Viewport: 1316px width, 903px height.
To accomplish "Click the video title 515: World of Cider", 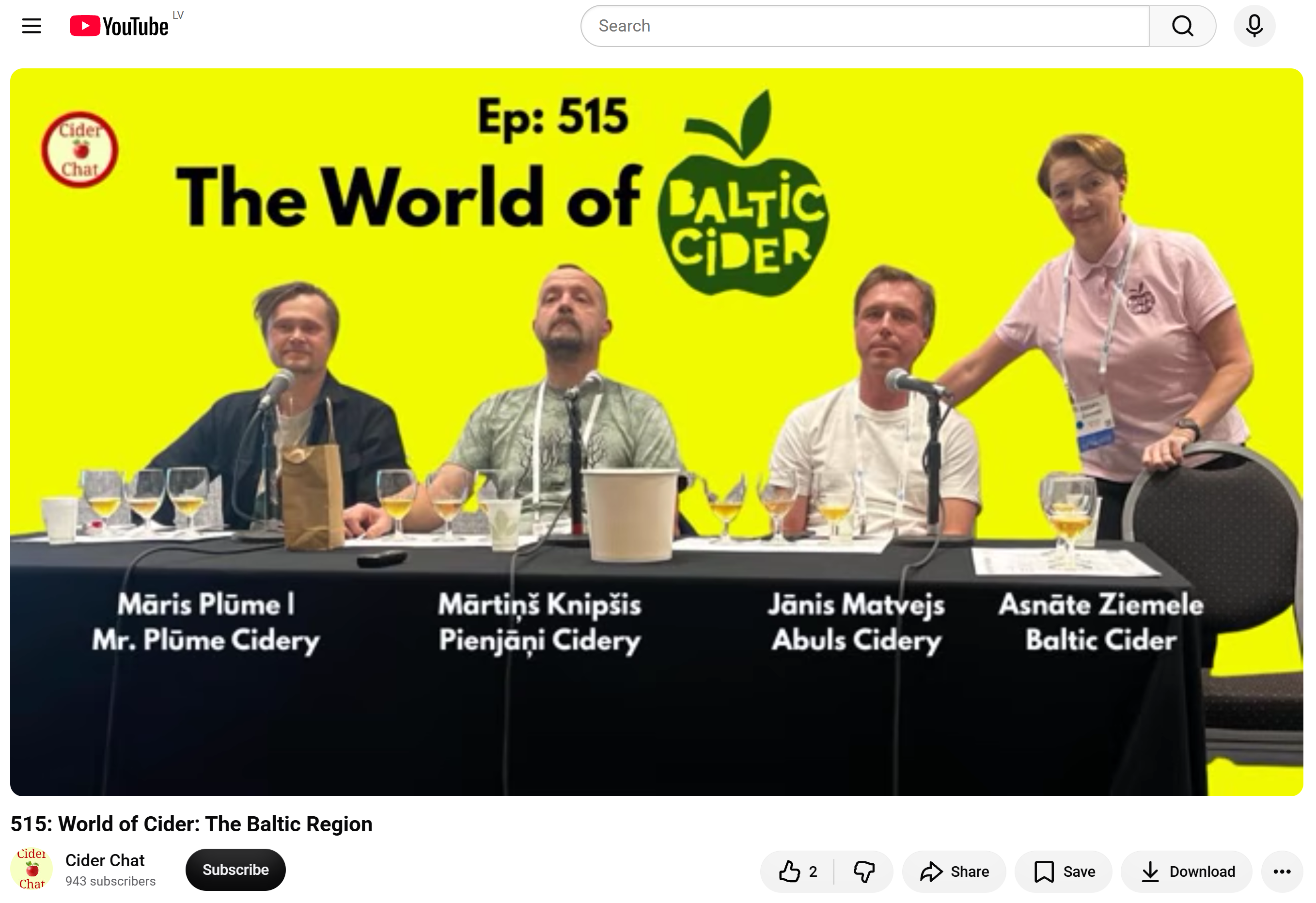I will [x=191, y=824].
